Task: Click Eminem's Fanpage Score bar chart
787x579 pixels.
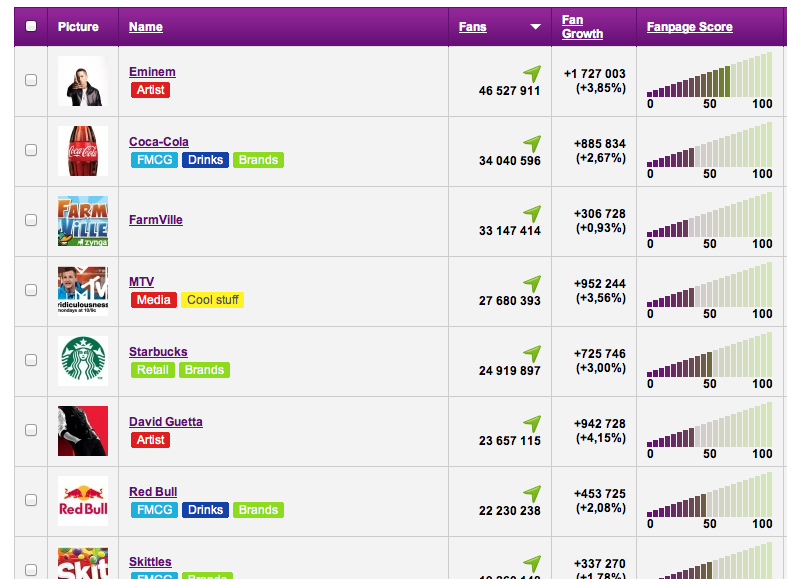Action: (710, 75)
